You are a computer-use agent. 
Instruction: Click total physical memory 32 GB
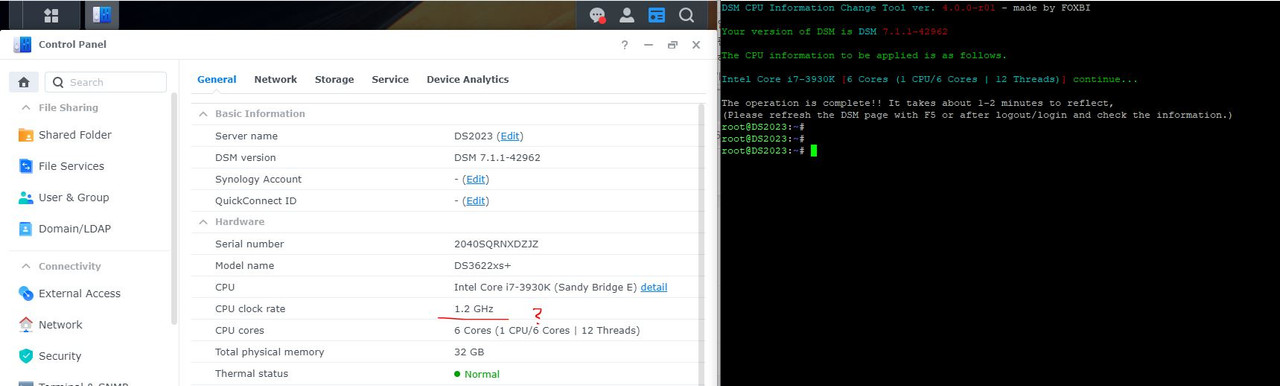(469, 352)
